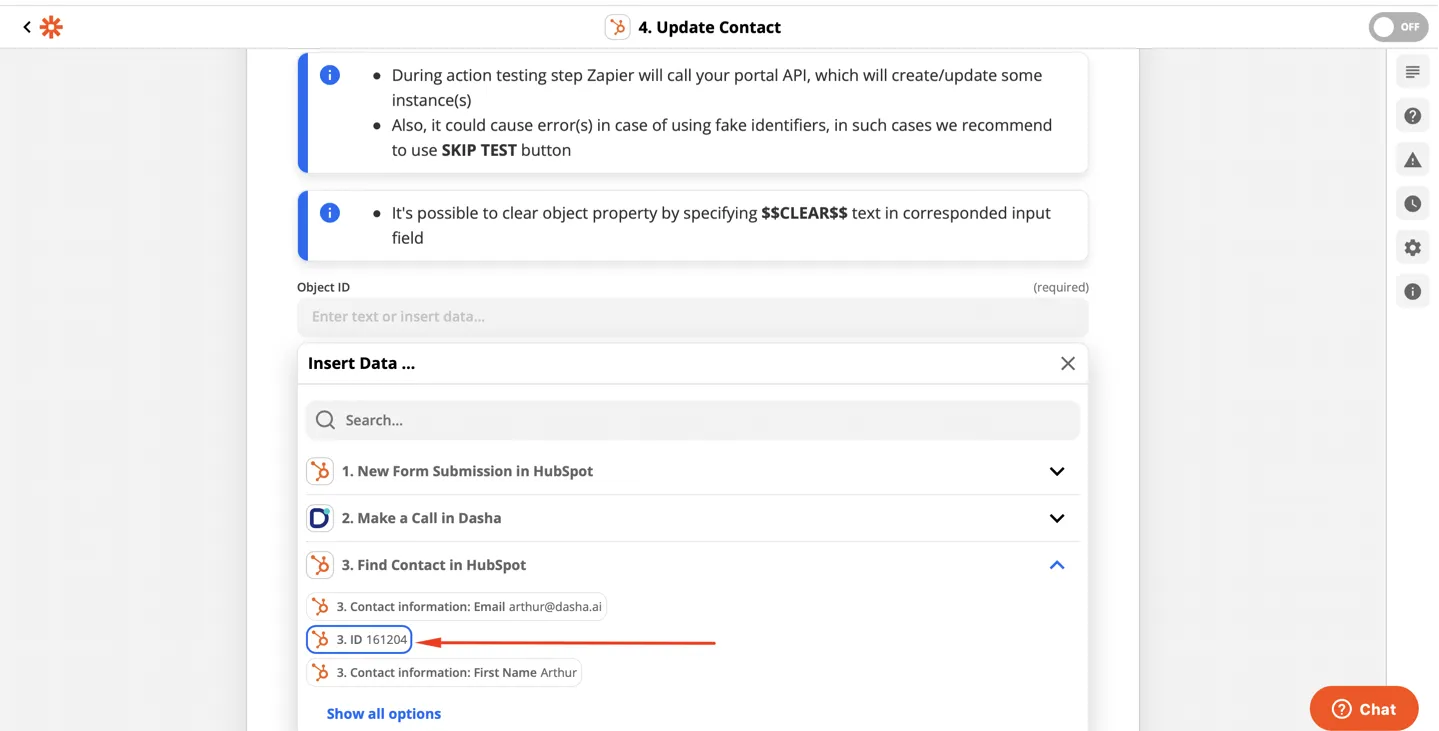Focus the Object ID input field
The width and height of the screenshot is (1439, 731).
[692, 317]
